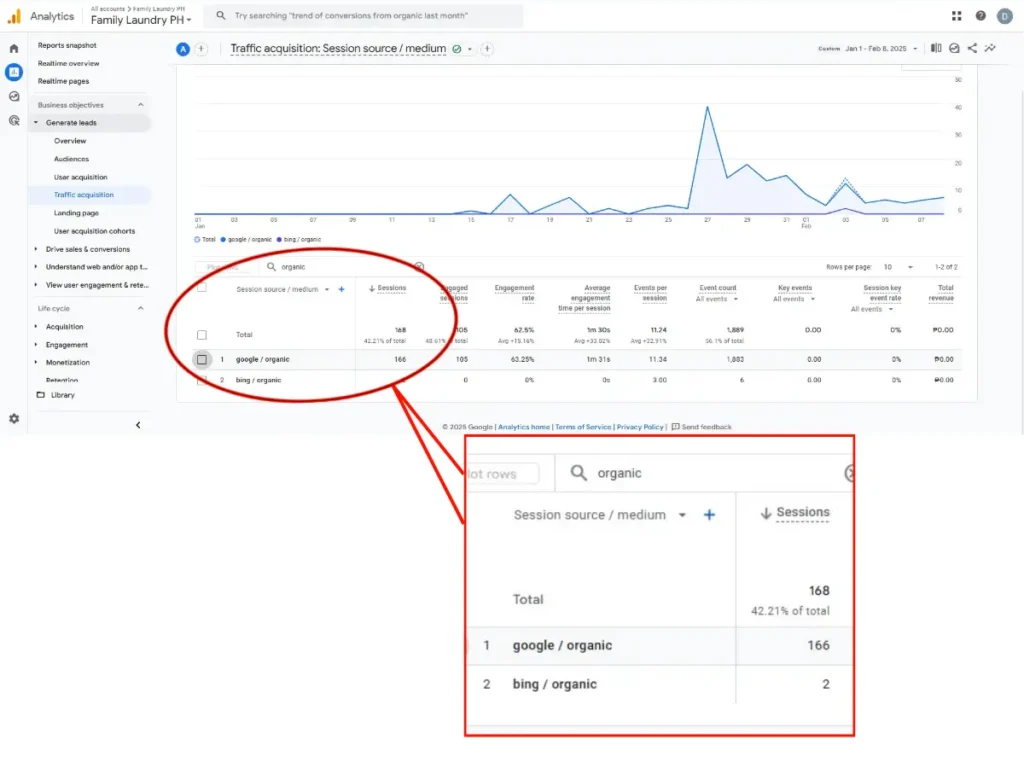Image resolution: width=1024 pixels, height=768 pixels.
Task: Tick the google / organic row checkbox
Action: point(202,360)
